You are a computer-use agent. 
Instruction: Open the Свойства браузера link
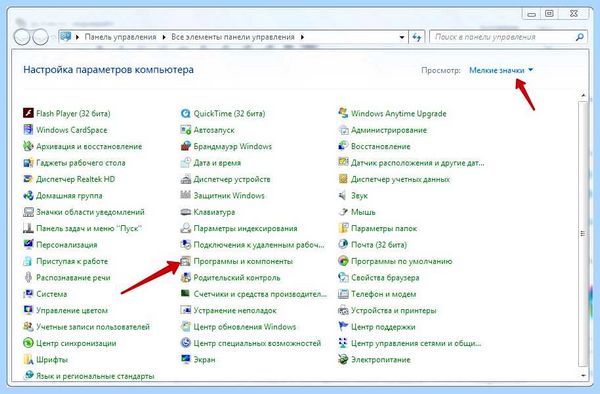coord(385,278)
